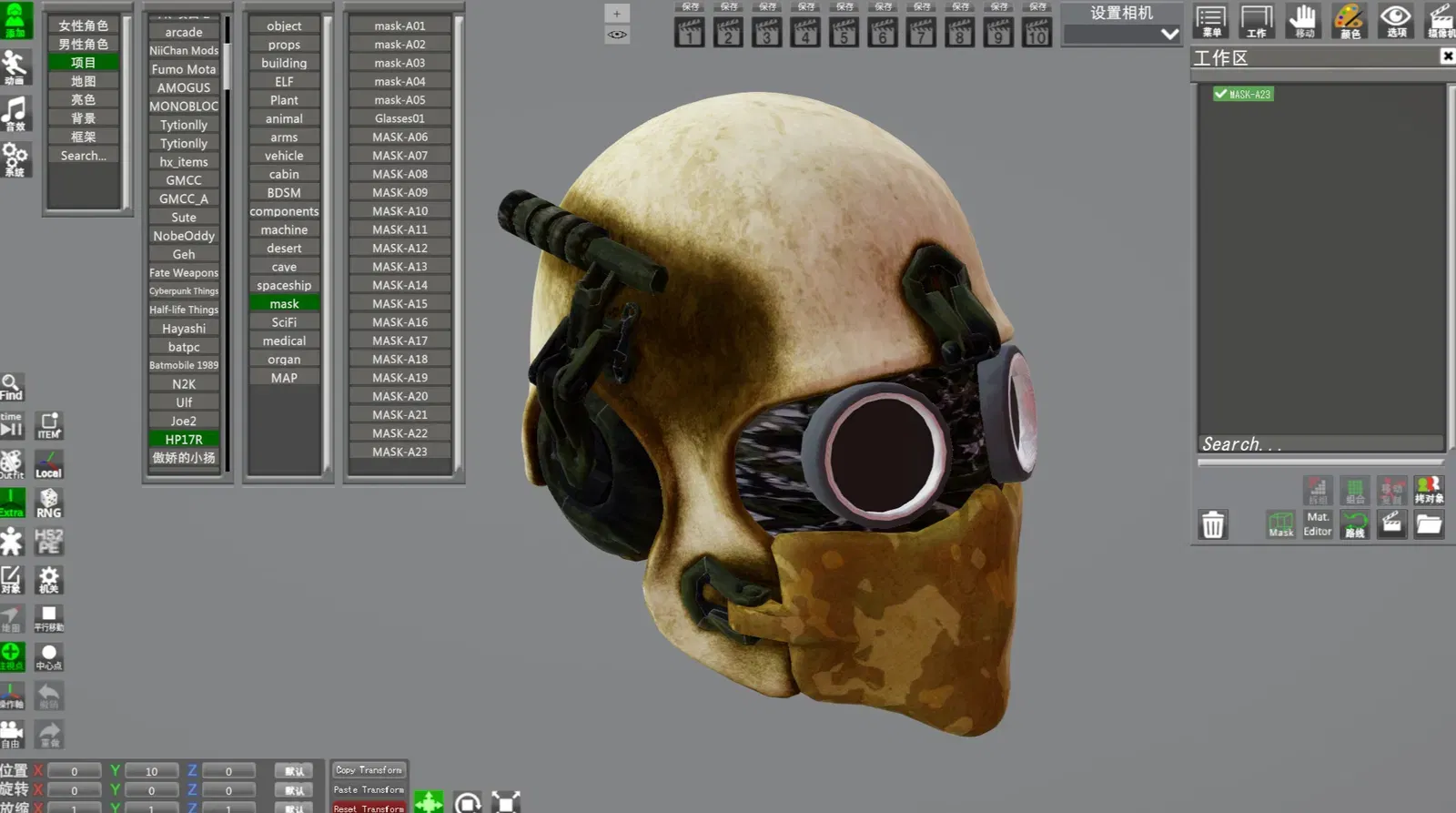Click the position Y value field showing 10
1456x813 pixels.
point(151,771)
